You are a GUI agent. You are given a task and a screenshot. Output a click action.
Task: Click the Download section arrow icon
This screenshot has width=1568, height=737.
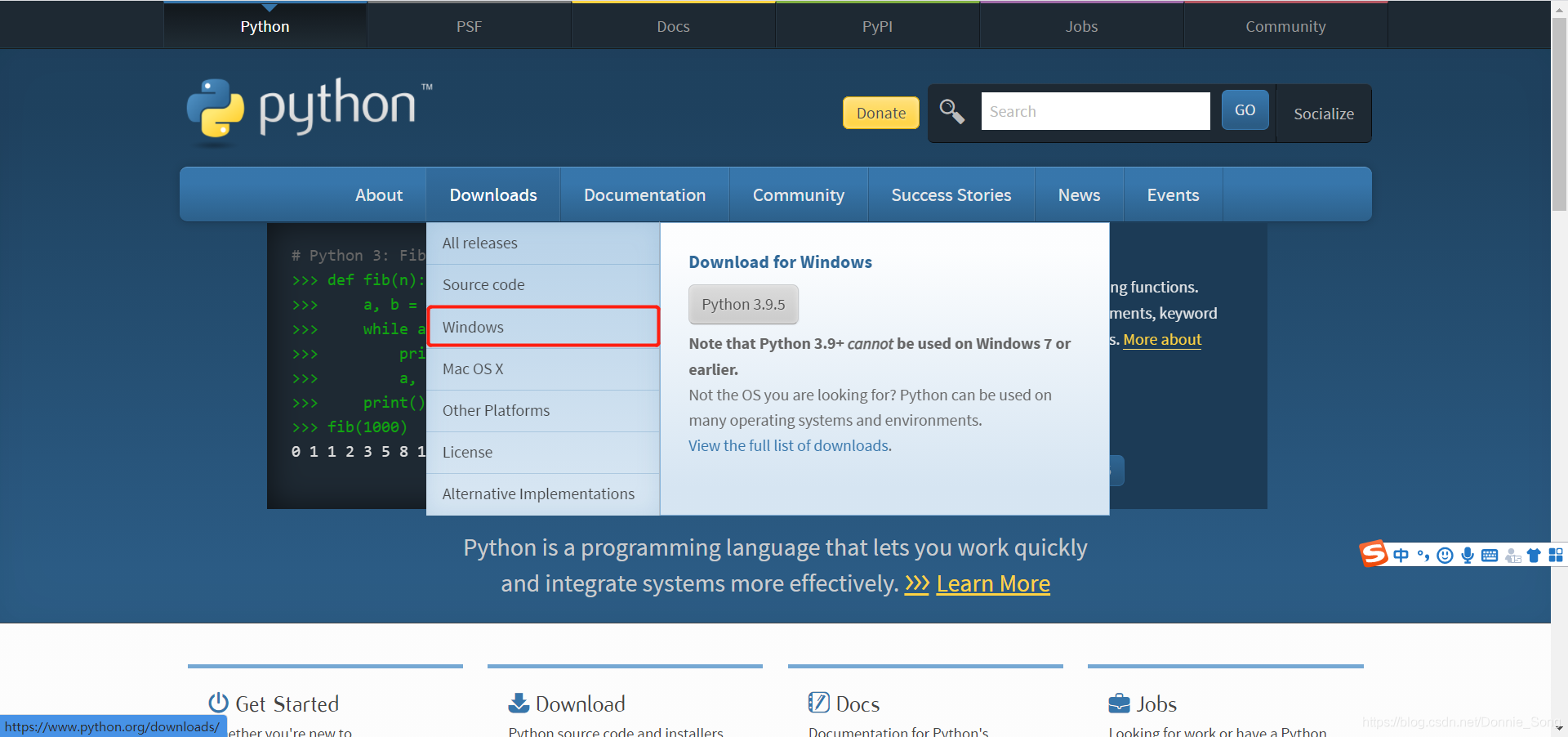point(519,703)
